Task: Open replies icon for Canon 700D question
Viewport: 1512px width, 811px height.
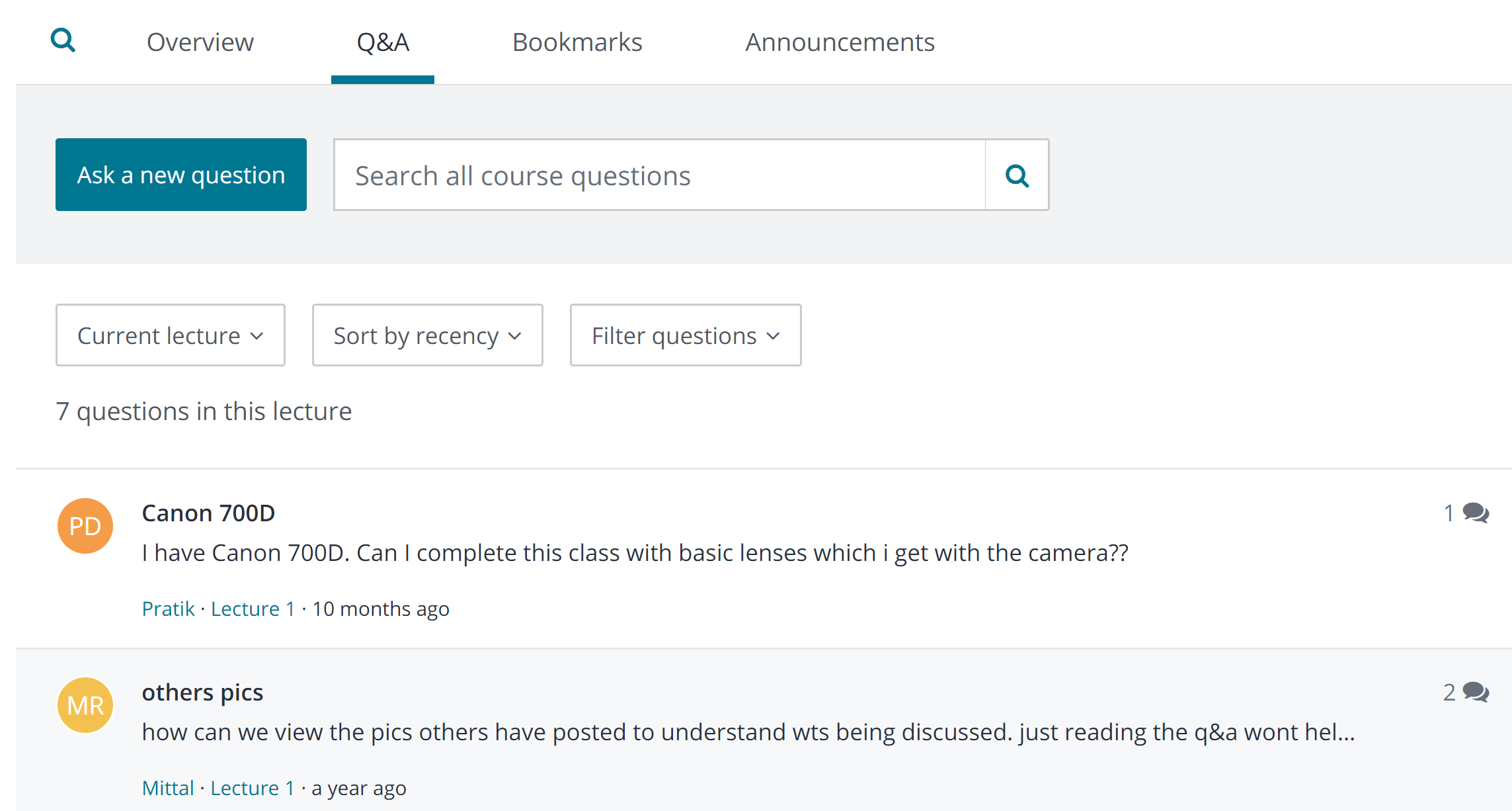Action: 1476,513
